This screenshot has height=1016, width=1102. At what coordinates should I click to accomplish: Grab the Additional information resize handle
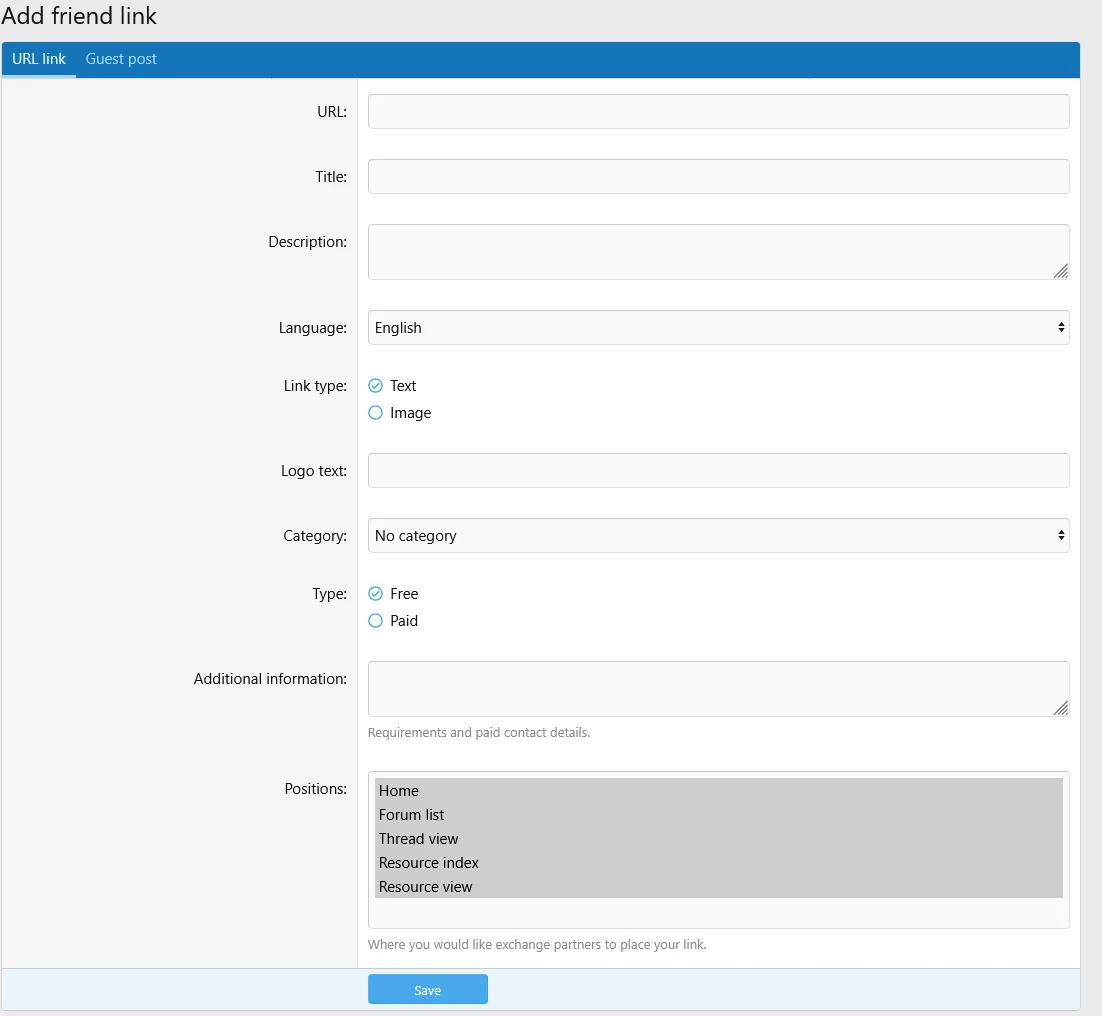(x=1061, y=708)
